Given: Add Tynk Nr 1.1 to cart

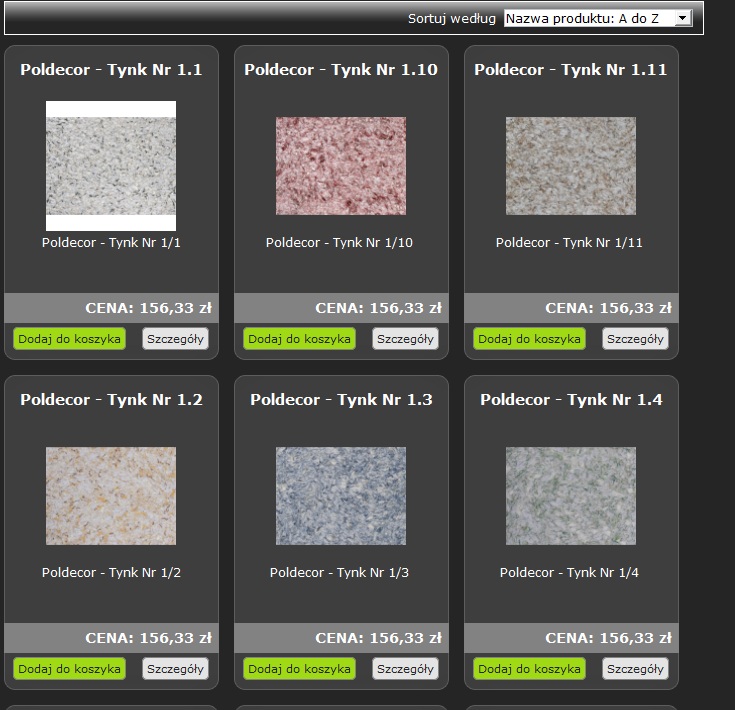Looking at the screenshot, I should [x=69, y=339].
